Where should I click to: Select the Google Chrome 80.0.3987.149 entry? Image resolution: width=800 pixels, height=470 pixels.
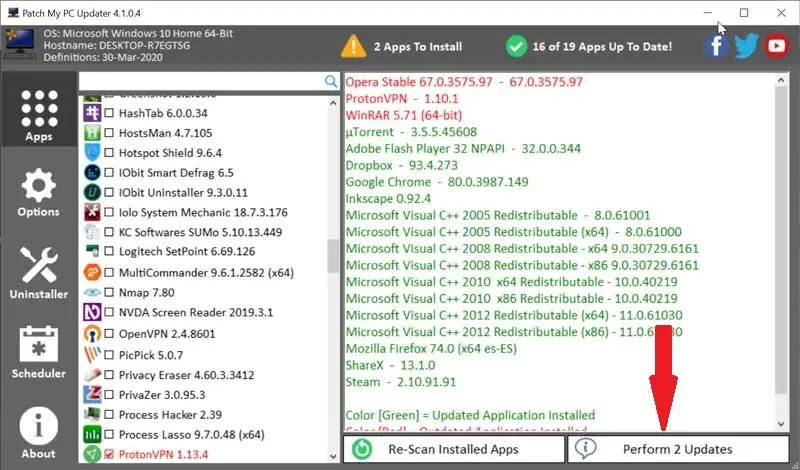(x=437, y=182)
